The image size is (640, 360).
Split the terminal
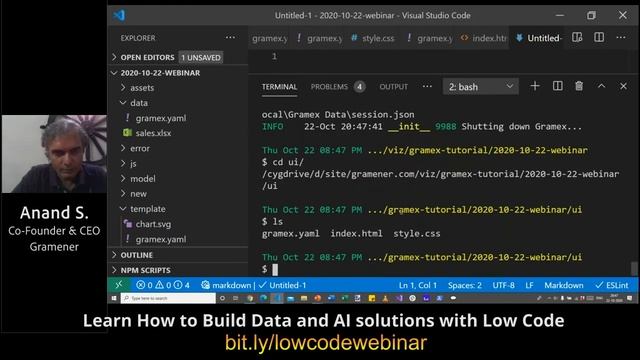[x=558, y=86]
